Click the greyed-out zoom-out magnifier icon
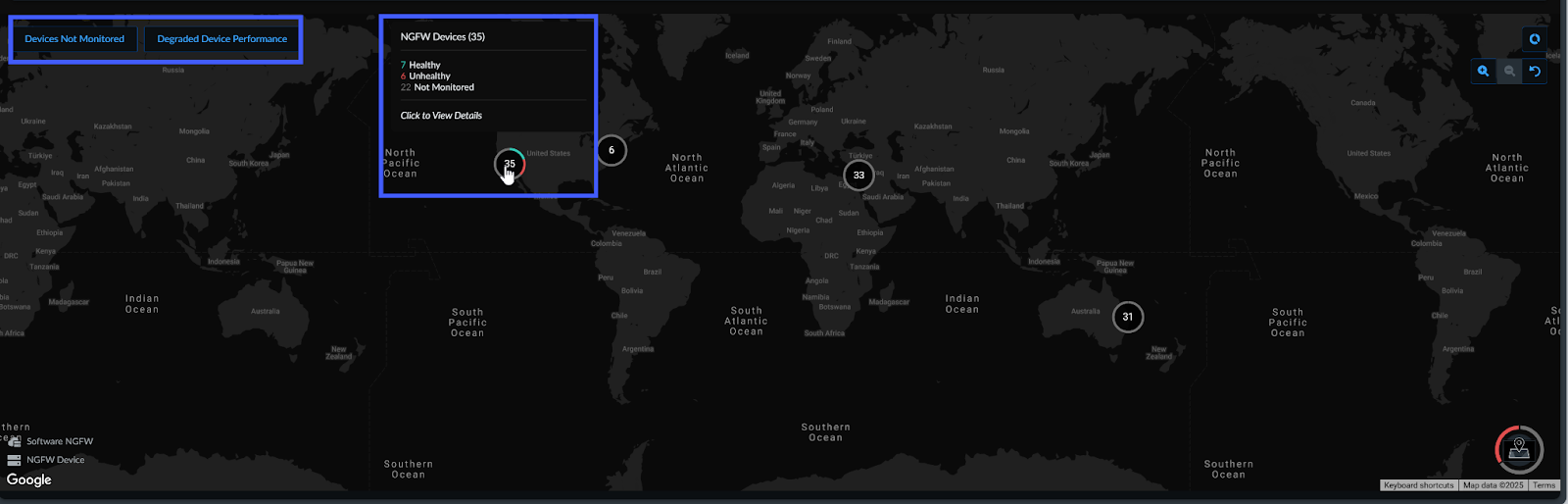 click(x=1509, y=71)
